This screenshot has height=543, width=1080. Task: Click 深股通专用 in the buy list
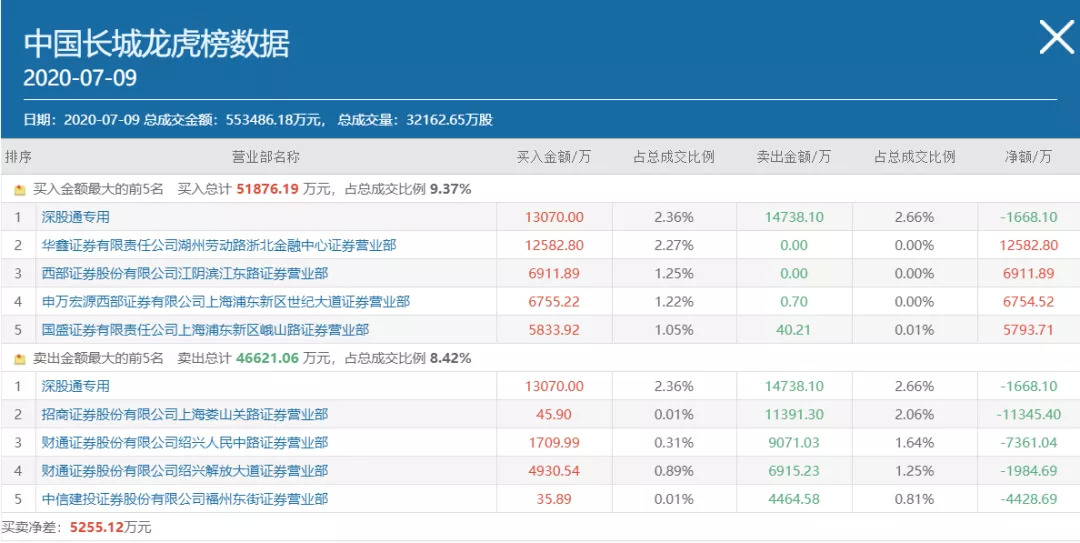coord(75,217)
